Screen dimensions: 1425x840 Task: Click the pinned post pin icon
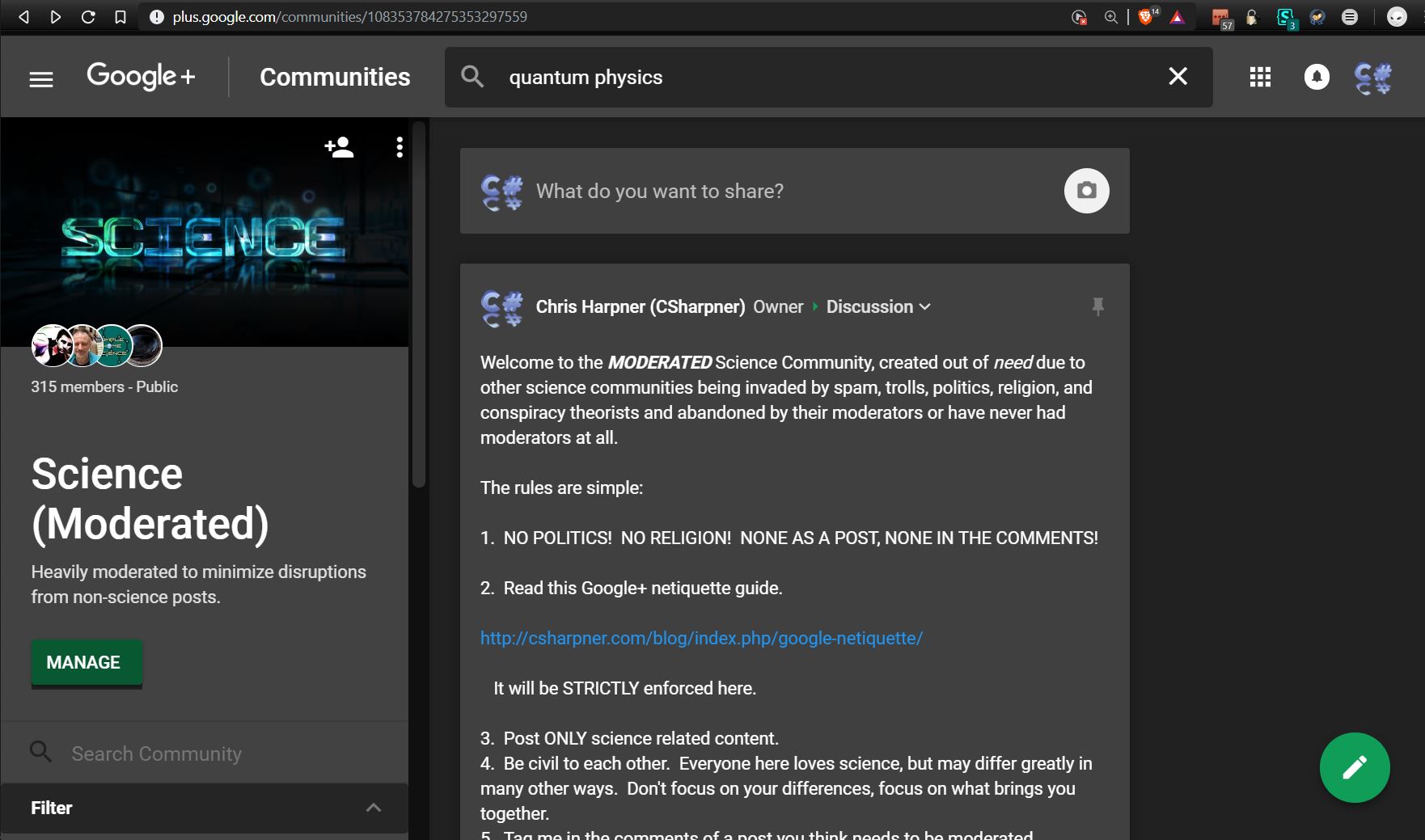click(x=1097, y=306)
